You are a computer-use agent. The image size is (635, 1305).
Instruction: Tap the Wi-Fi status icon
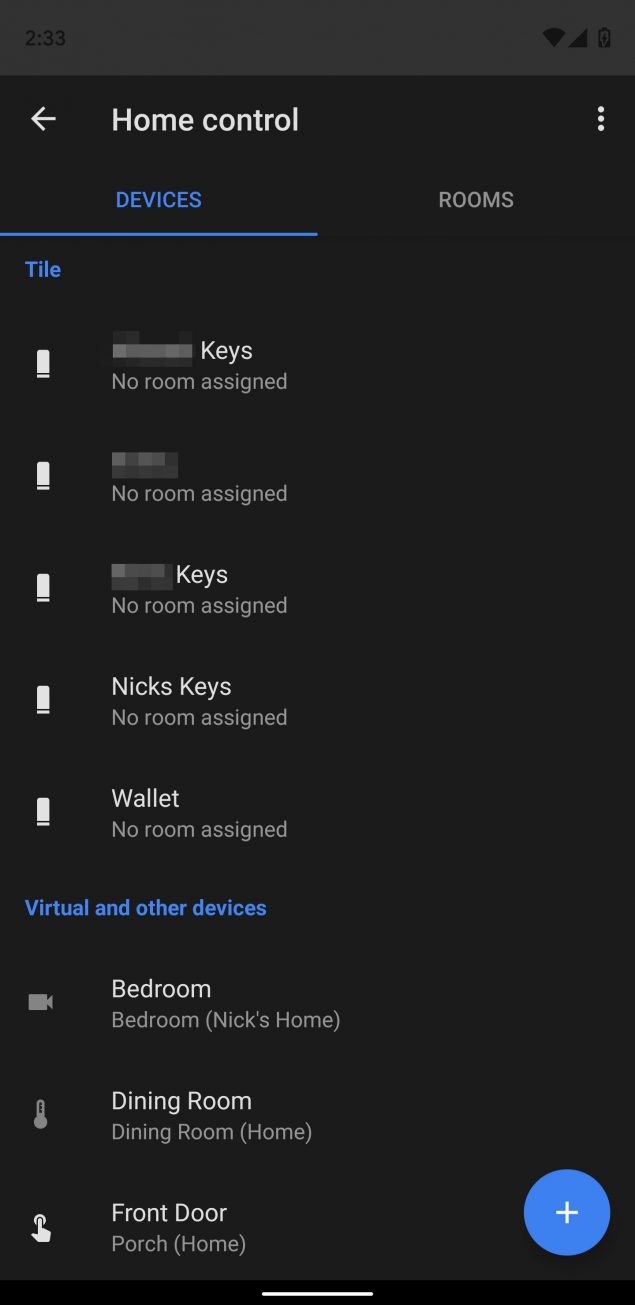pos(553,38)
